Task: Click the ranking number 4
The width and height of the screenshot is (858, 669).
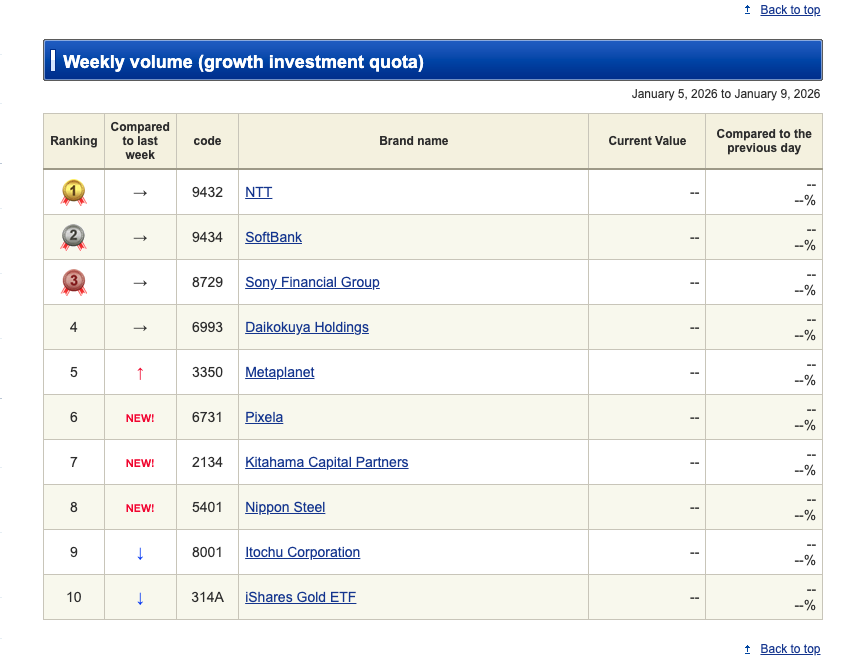Action: pos(73,327)
